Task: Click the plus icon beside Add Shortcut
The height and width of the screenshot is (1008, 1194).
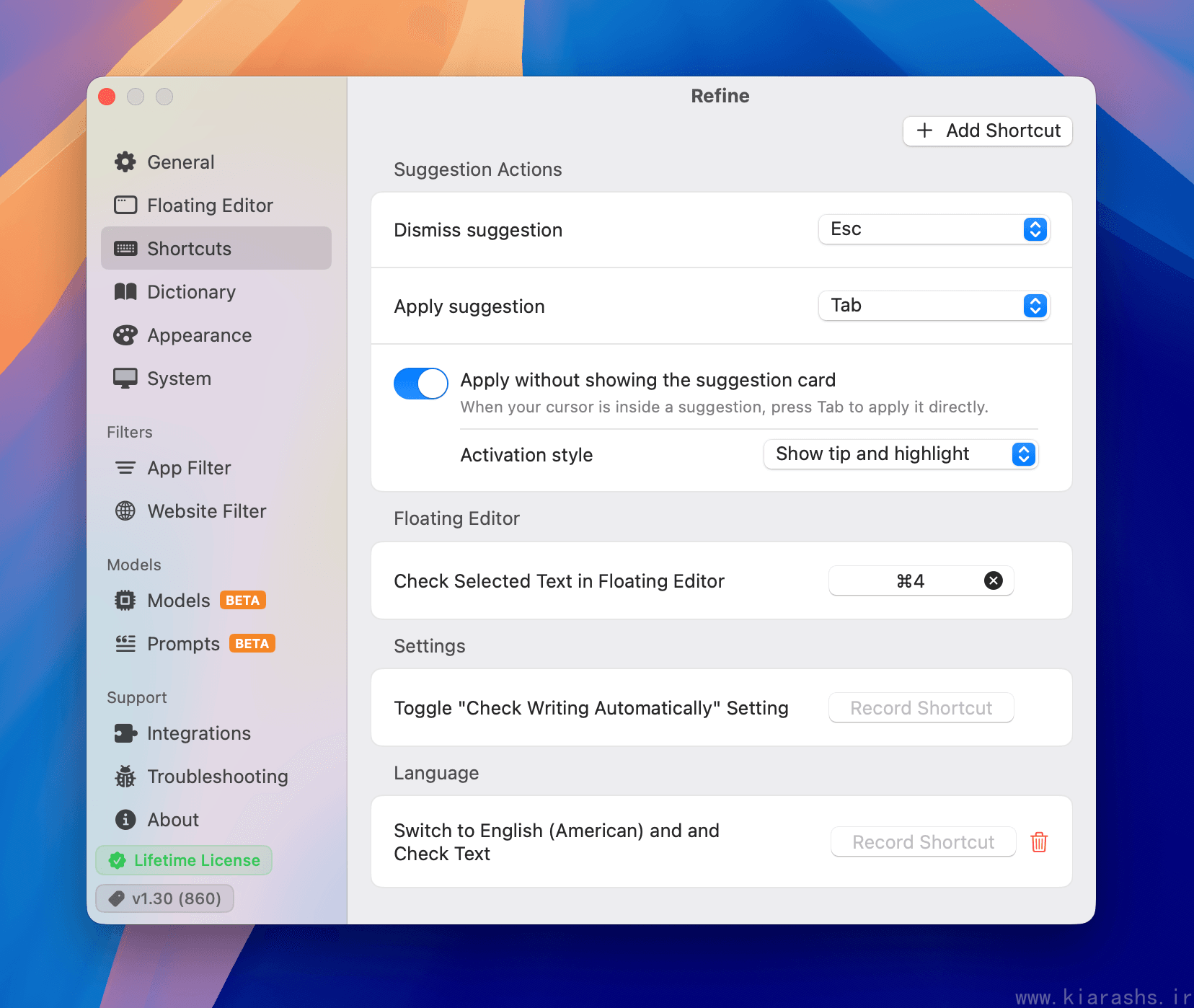Action: tap(924, 131)
